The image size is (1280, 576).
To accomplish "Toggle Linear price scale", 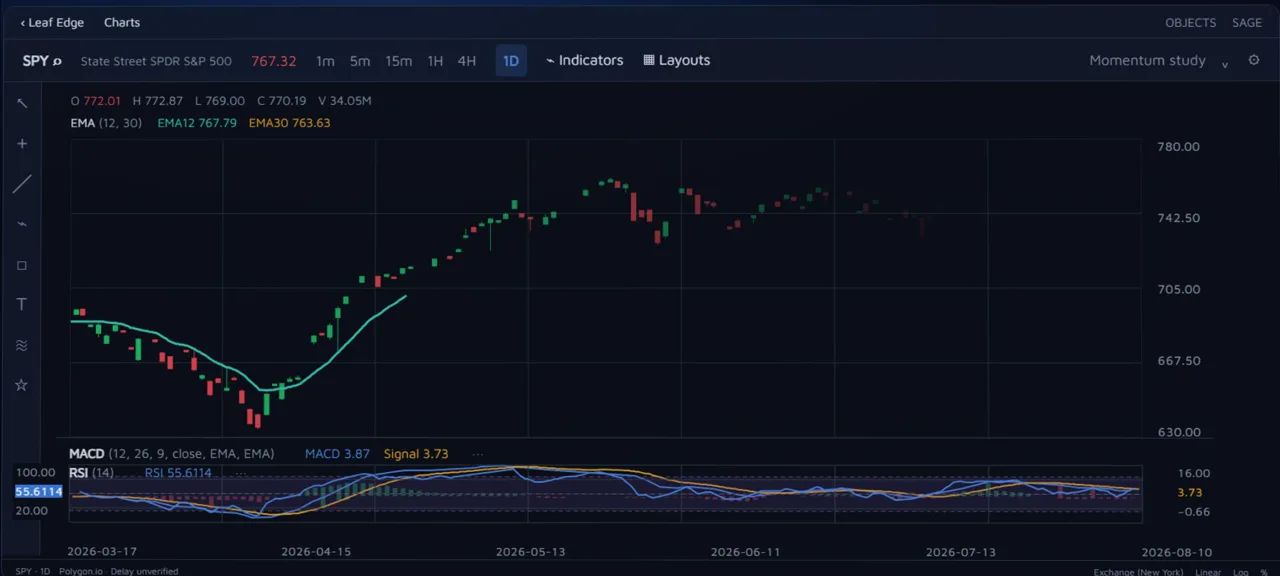I will click(1208, 572).
